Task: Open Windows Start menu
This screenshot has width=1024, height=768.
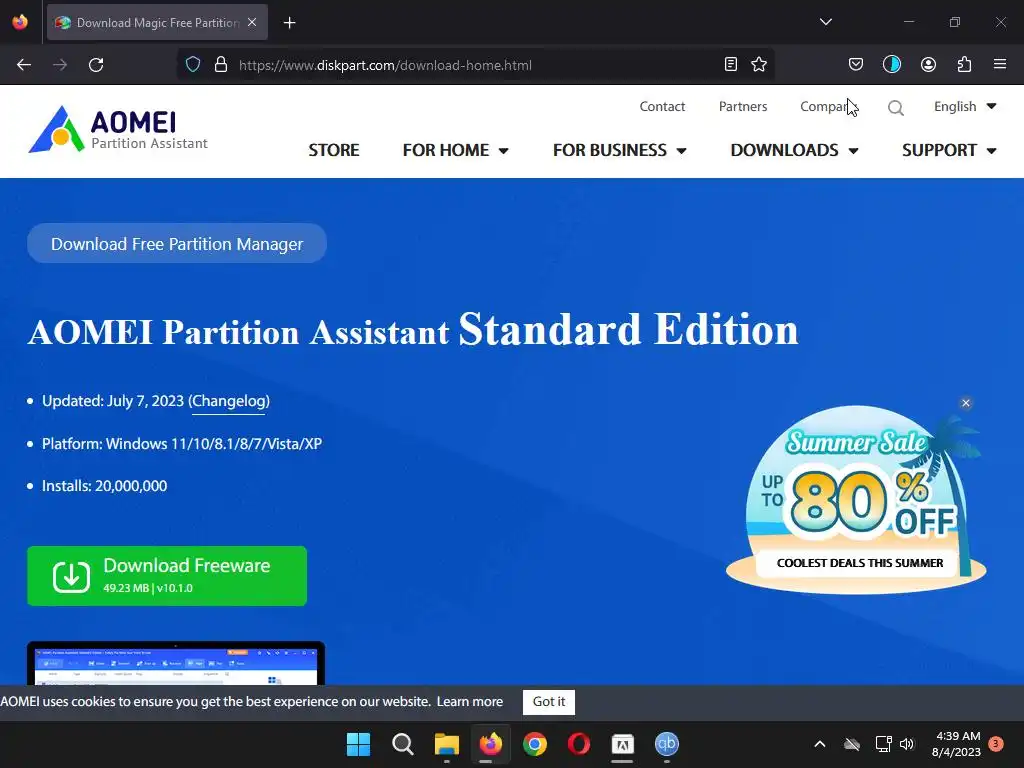Action: (x=358, y=744)
